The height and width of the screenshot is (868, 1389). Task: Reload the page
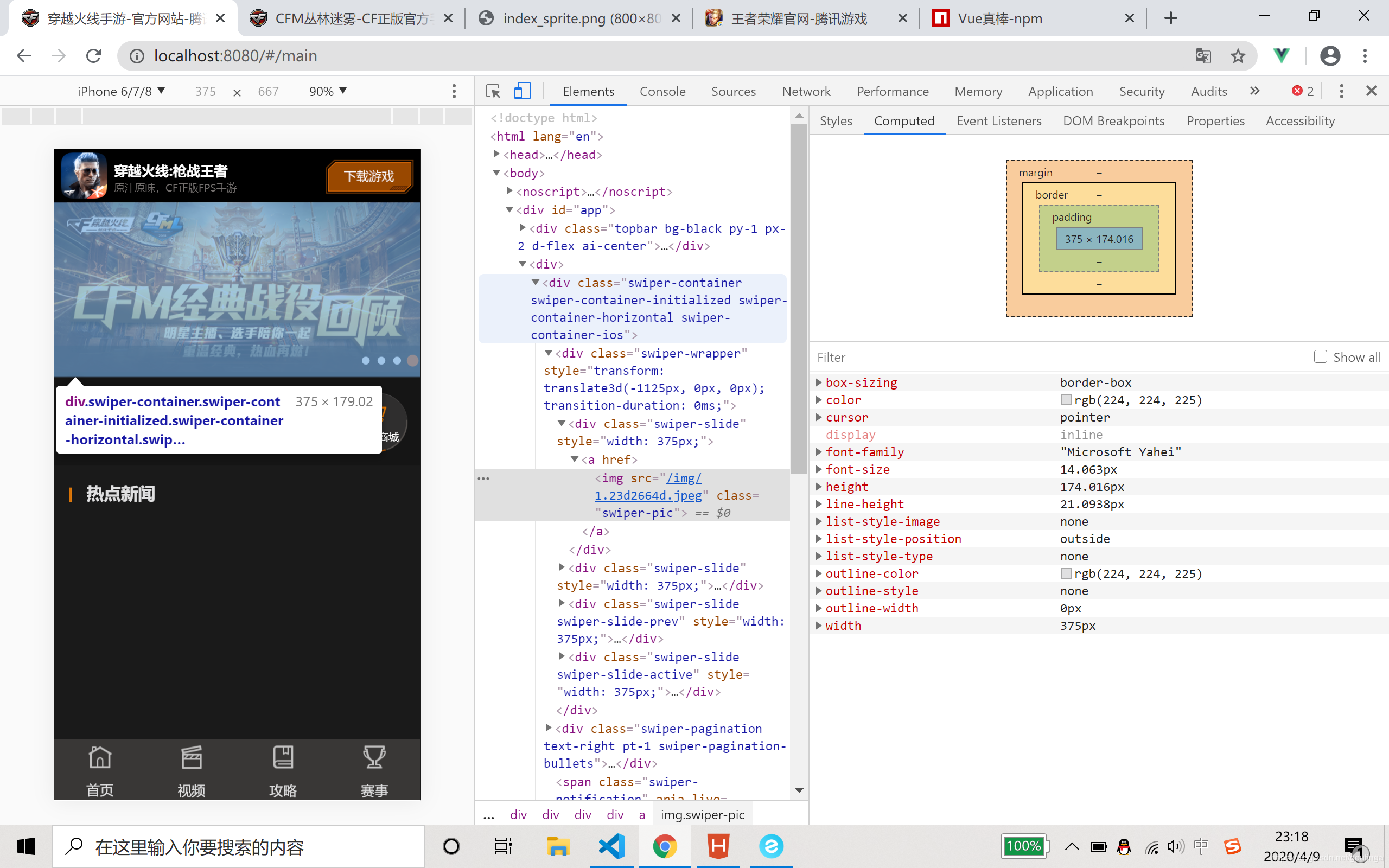(93, 56)
